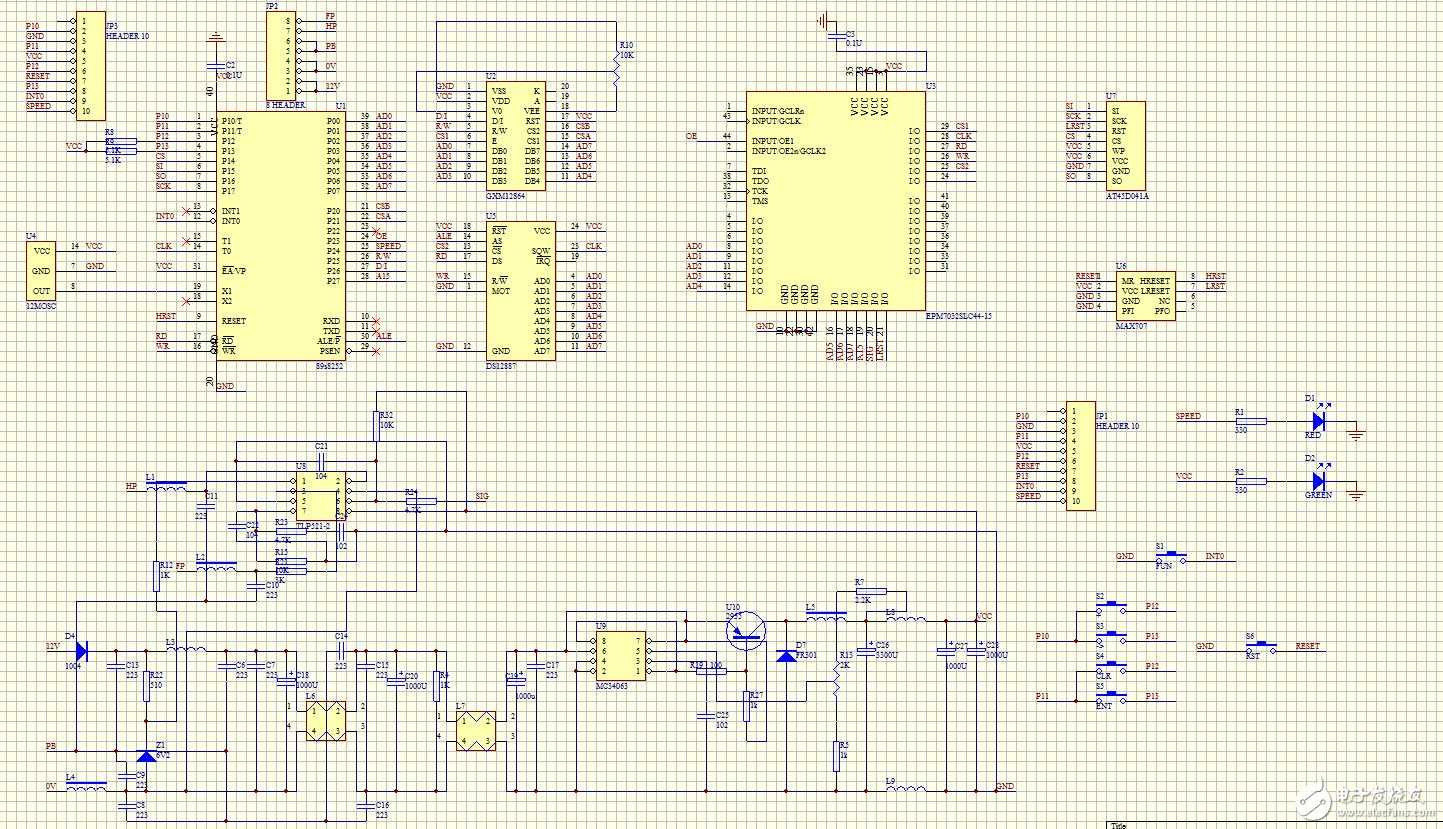Click the INT0 label right of S1
The width and height of the screenshot is (1443, 829).
tap(1214, 556)
